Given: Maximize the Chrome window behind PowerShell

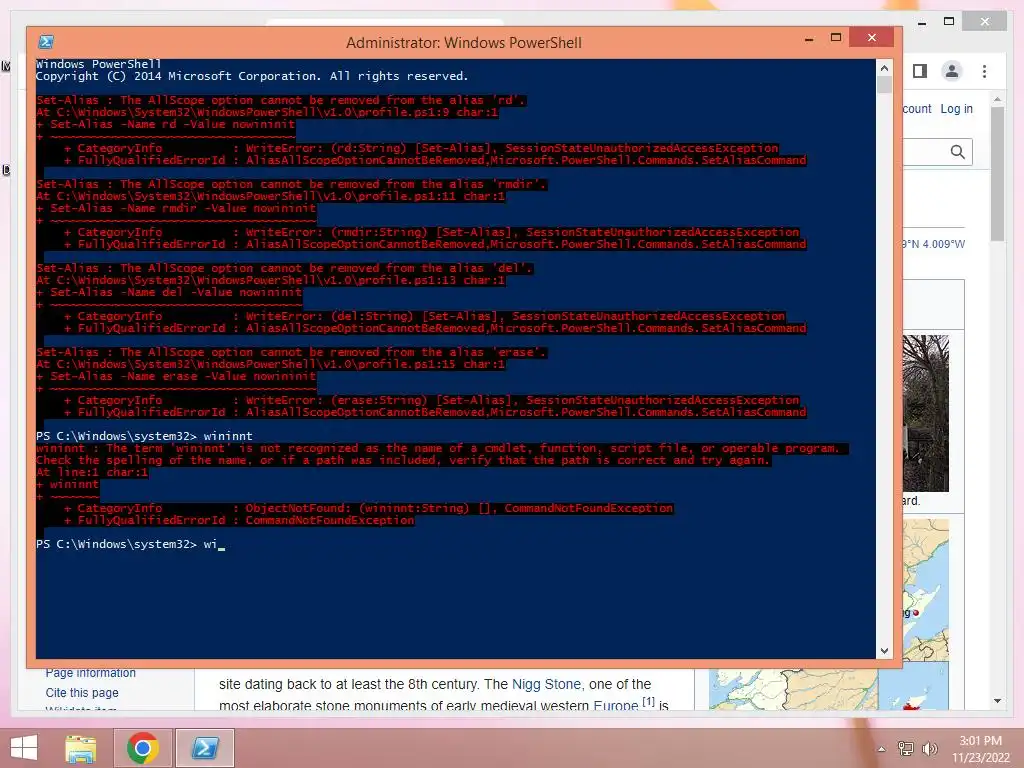Looking at the screenshot, I should tap(949, 22).
